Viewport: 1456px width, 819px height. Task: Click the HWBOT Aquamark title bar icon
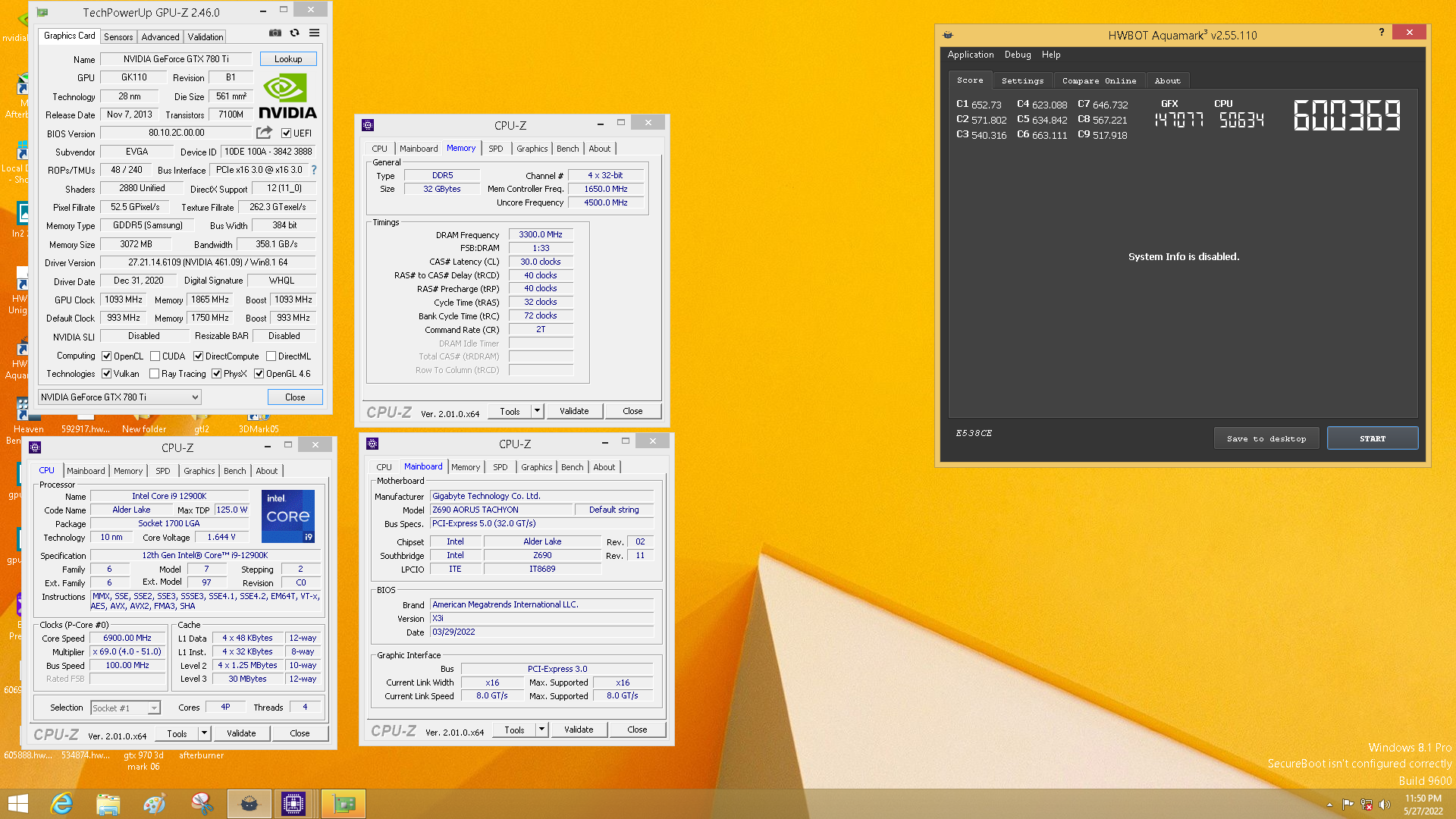click(x=948, y=35)
